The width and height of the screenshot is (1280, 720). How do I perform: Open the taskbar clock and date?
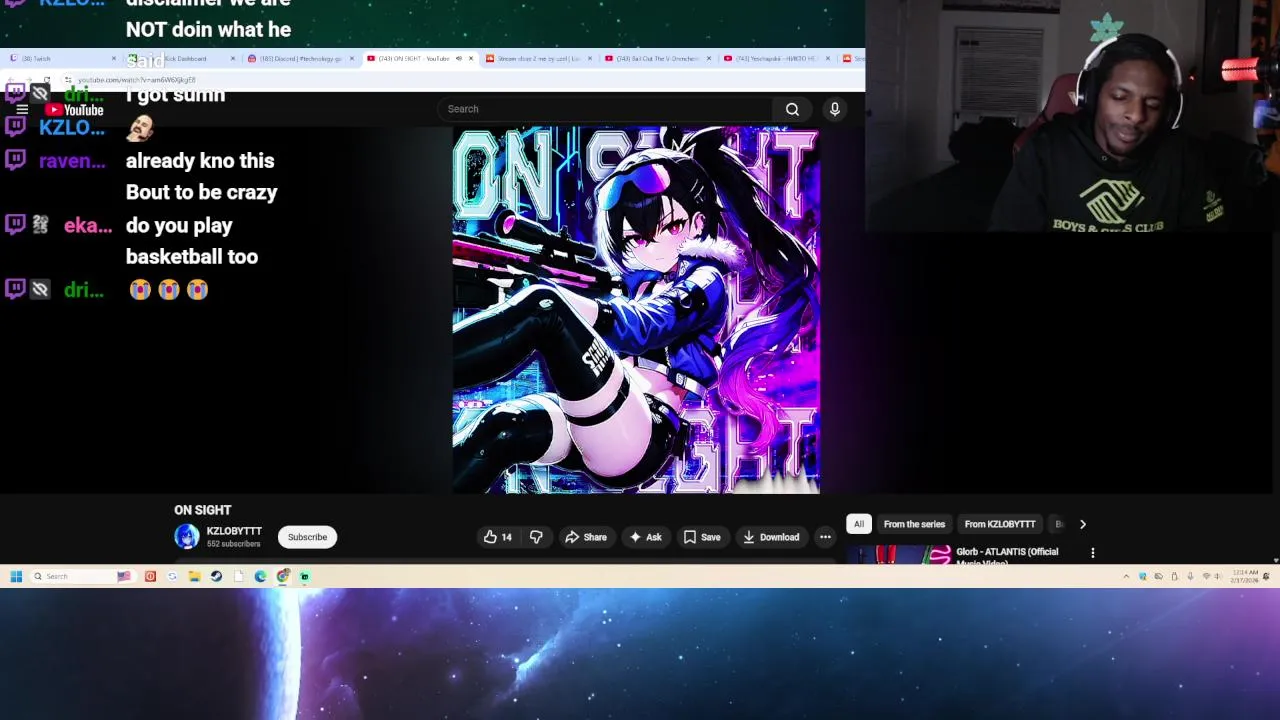[1244, 577]
